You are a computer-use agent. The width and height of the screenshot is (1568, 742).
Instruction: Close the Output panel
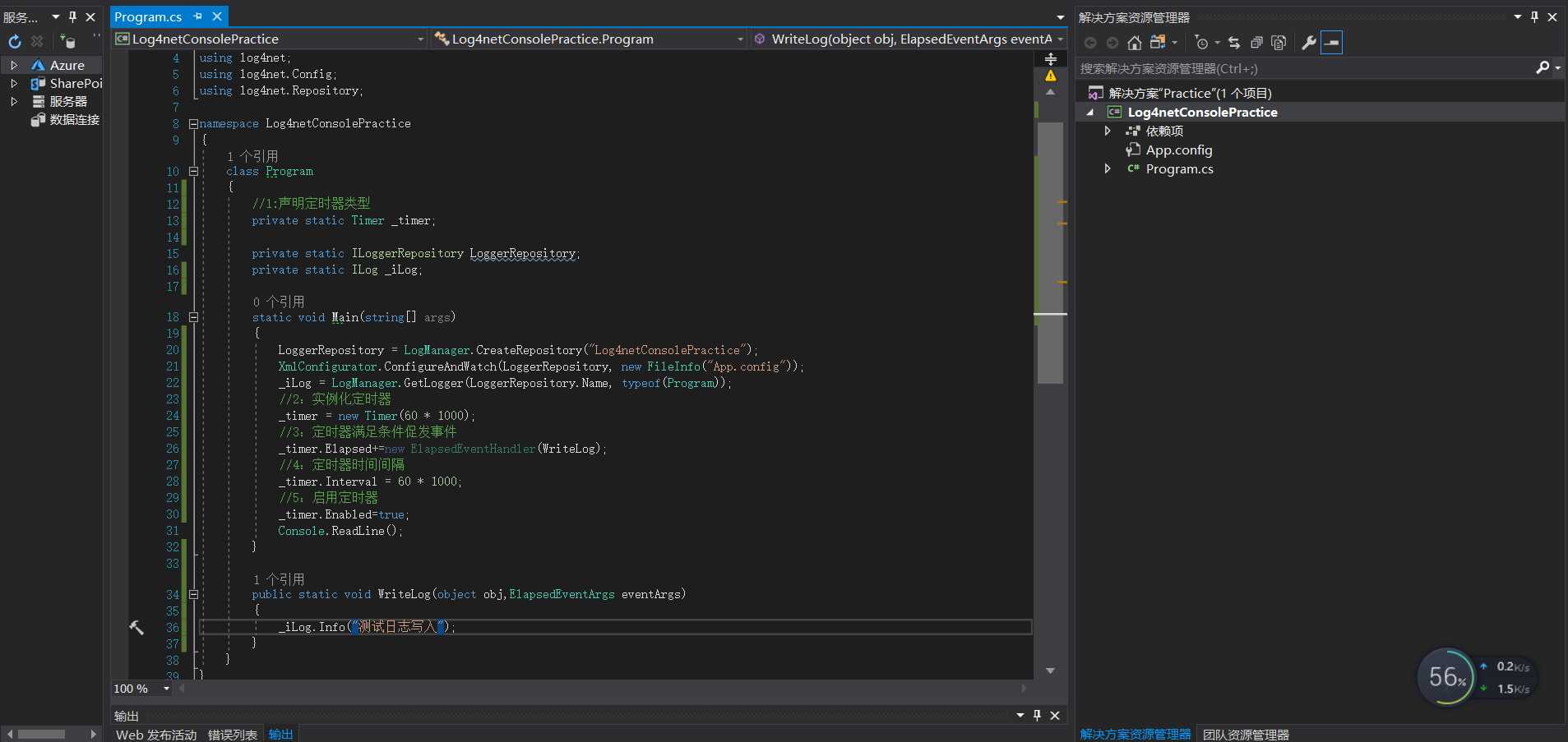pyautogui.click(x=1055, y=715)
